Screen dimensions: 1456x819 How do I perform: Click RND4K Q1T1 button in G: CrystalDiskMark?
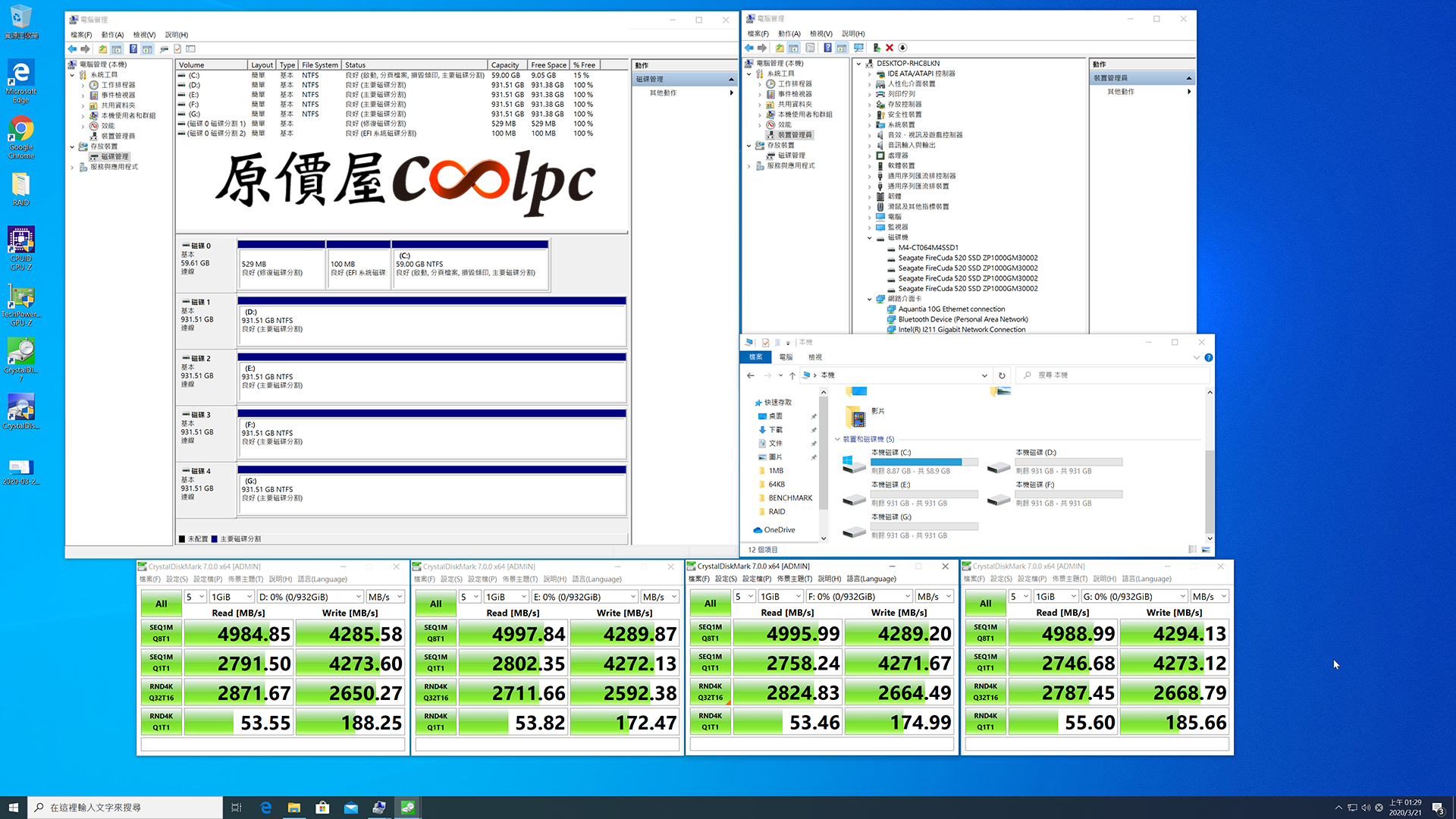[x=986, y=721]
